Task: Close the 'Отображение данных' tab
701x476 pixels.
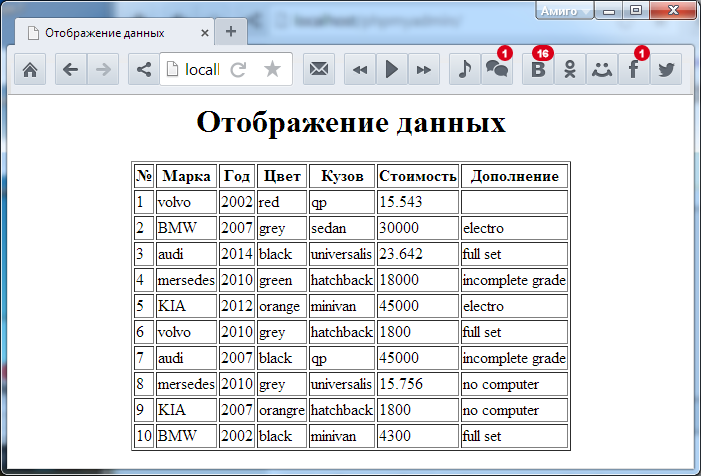Action: click(x=206, y=32)
